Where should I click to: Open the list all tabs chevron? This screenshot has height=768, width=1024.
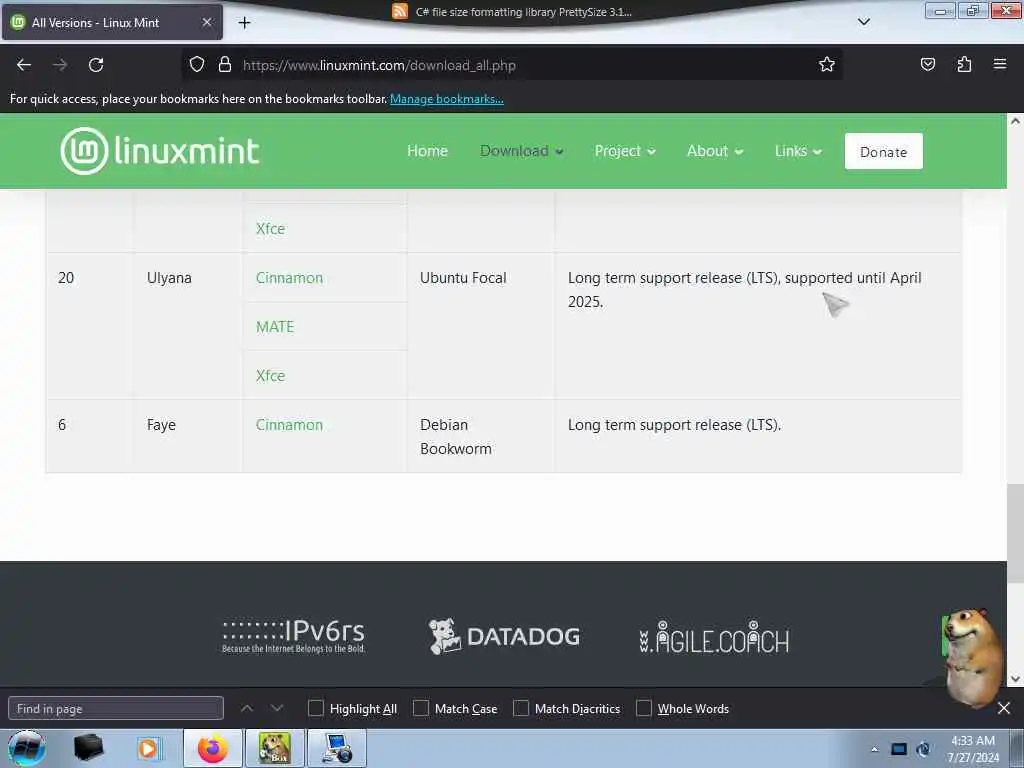tap(863, 22)
